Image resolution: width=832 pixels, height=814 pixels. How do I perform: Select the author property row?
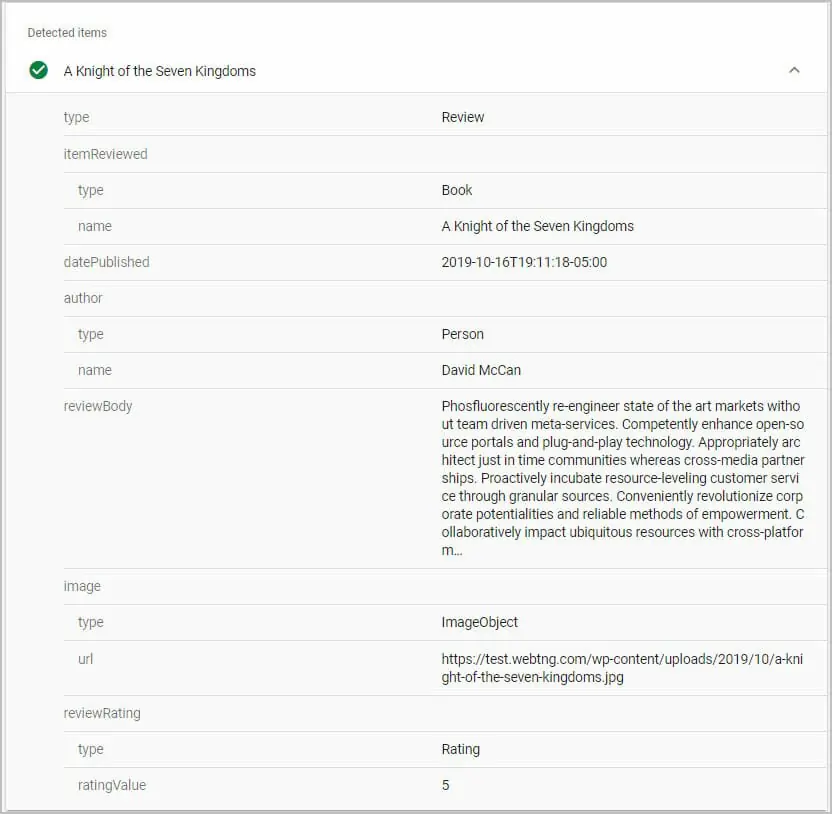tap(83, 298)
